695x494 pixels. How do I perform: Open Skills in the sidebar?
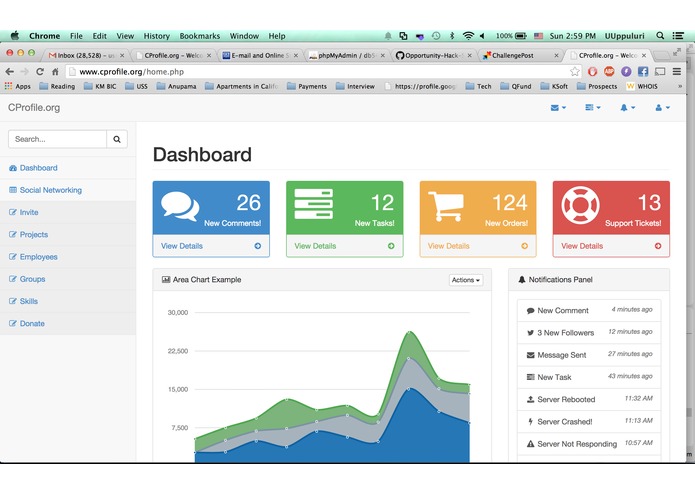point(68,301)
